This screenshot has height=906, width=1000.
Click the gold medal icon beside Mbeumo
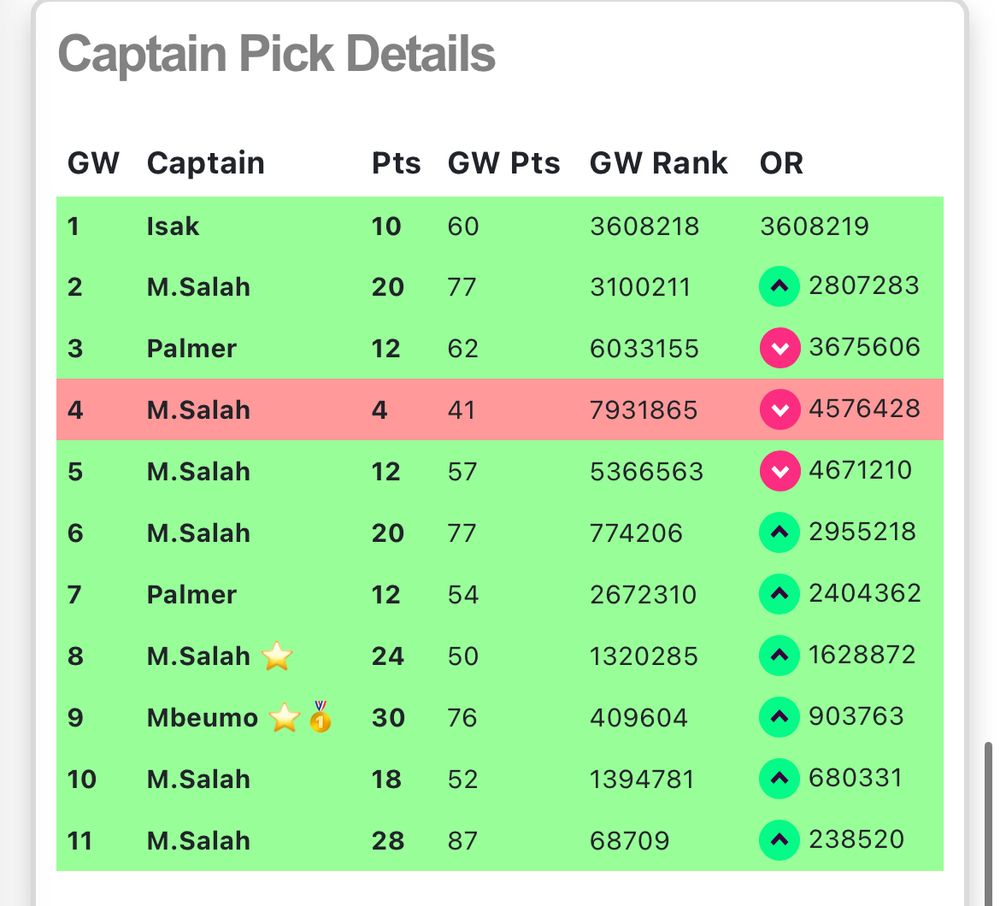point(320,716)
